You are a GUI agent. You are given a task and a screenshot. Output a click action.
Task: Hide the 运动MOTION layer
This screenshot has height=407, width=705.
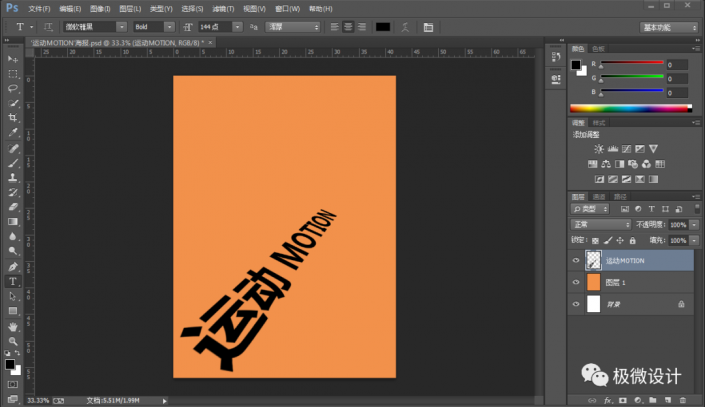[x=576, y=260]
